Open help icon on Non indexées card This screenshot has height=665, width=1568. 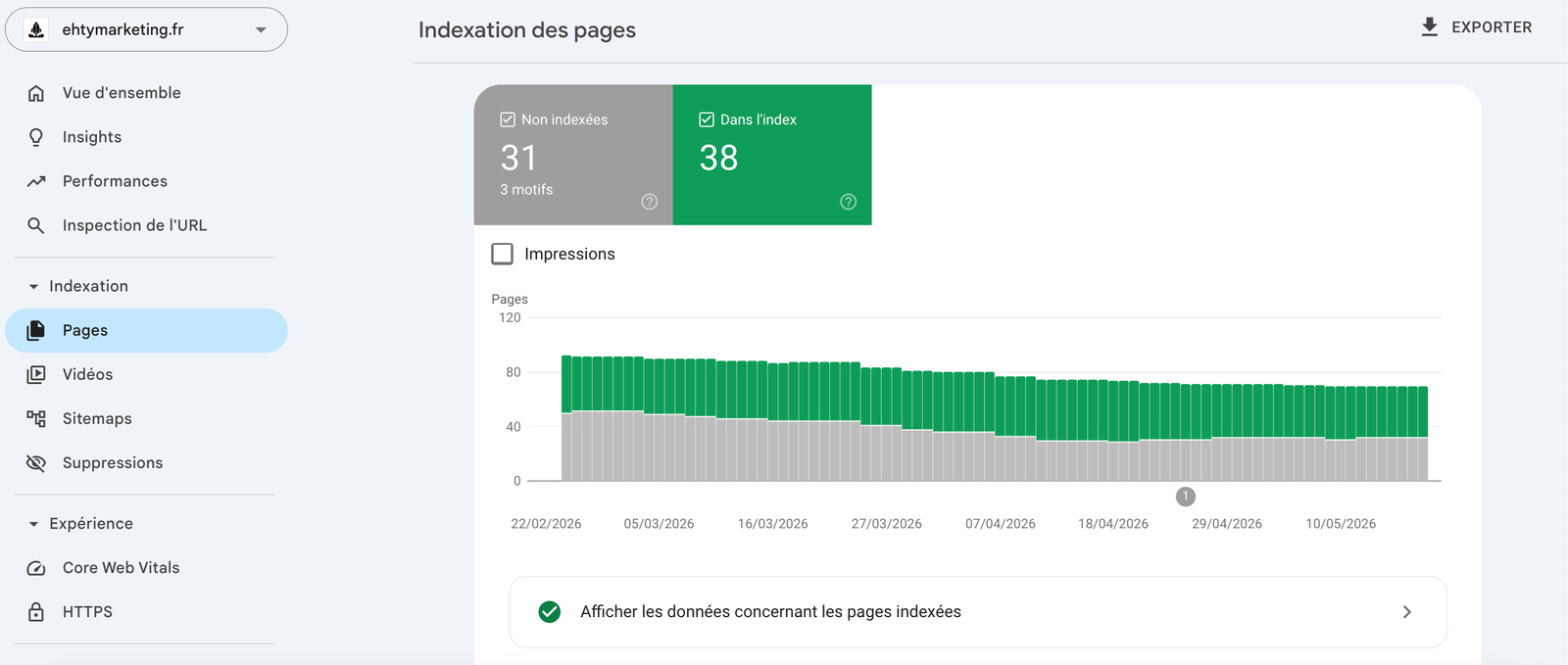pos(650,202)
